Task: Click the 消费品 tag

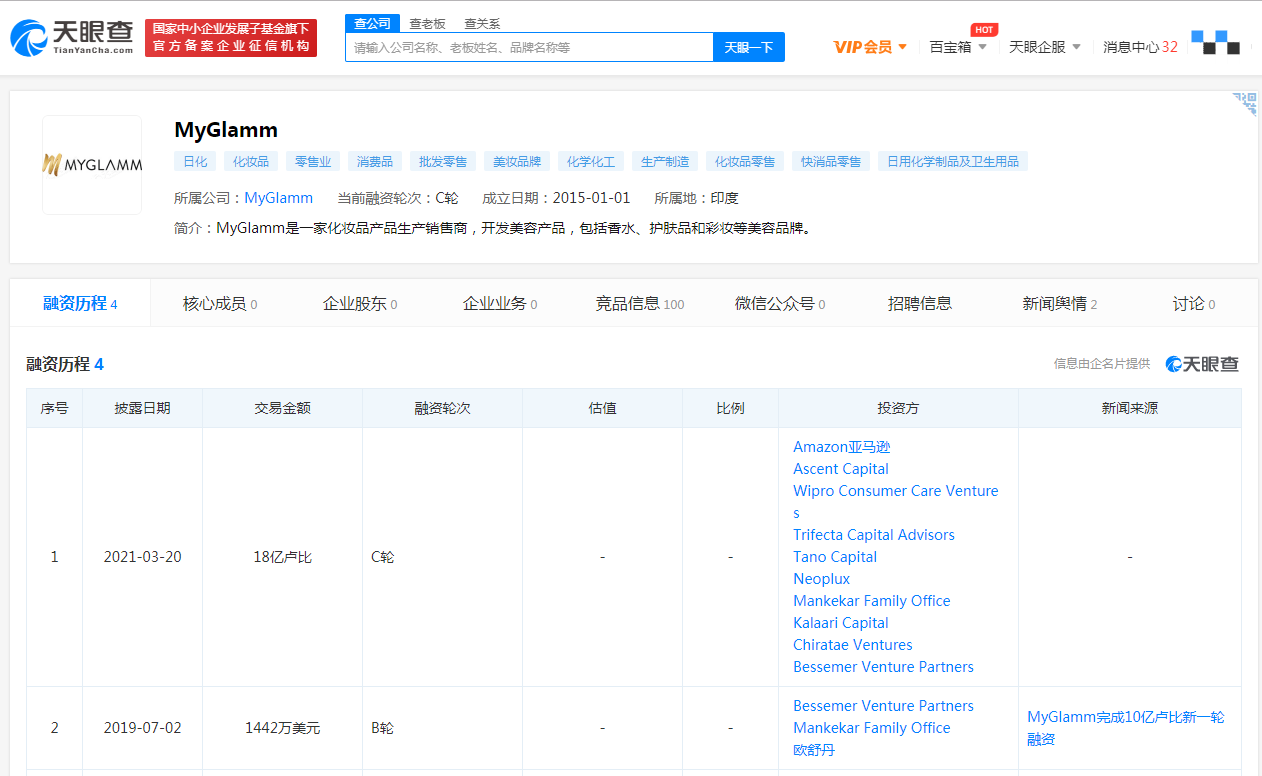Action: pos(375,161)
